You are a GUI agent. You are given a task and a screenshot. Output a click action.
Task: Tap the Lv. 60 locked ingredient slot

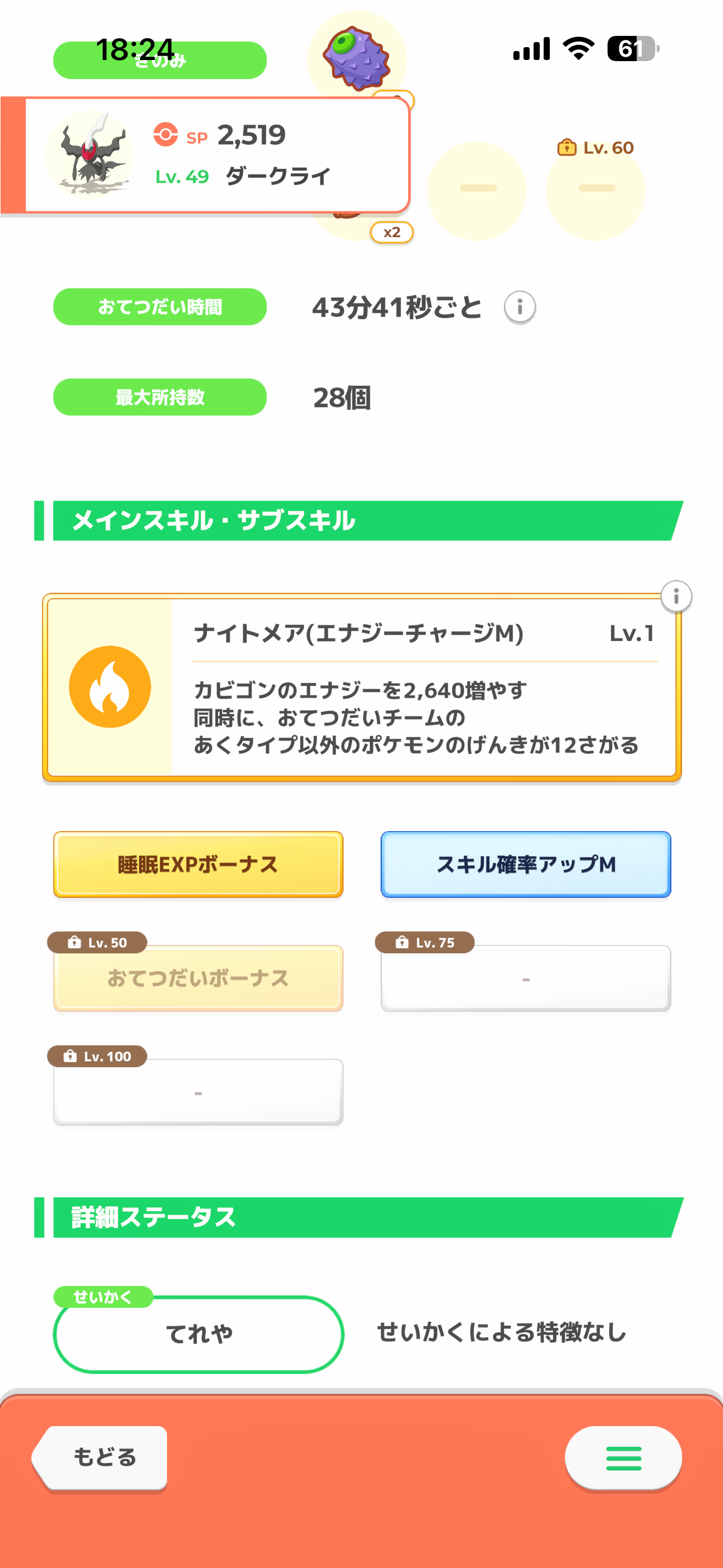[595, 190]
